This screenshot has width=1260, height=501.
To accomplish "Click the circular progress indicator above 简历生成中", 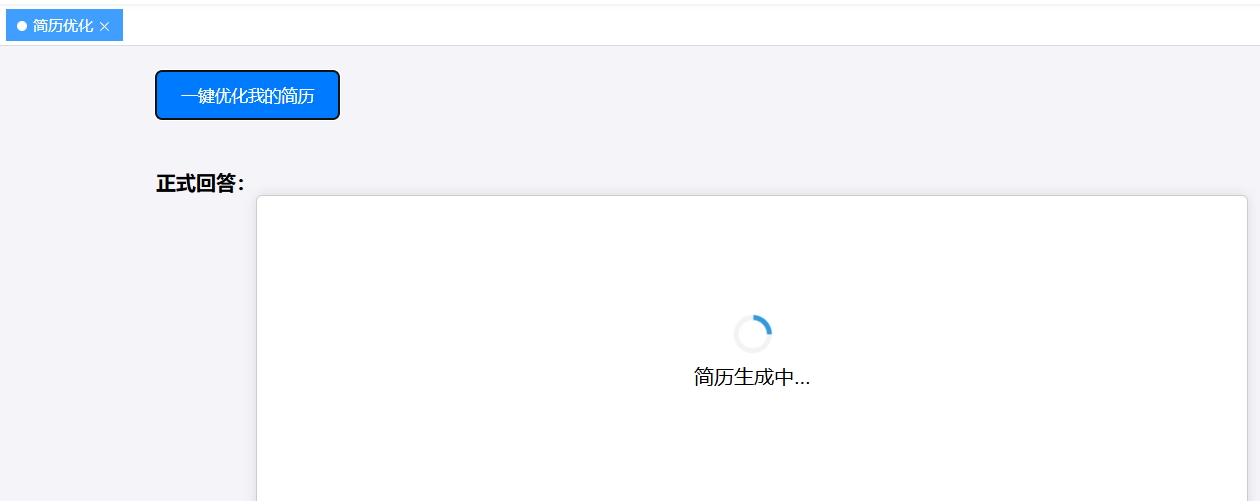I will pos(752,334).
